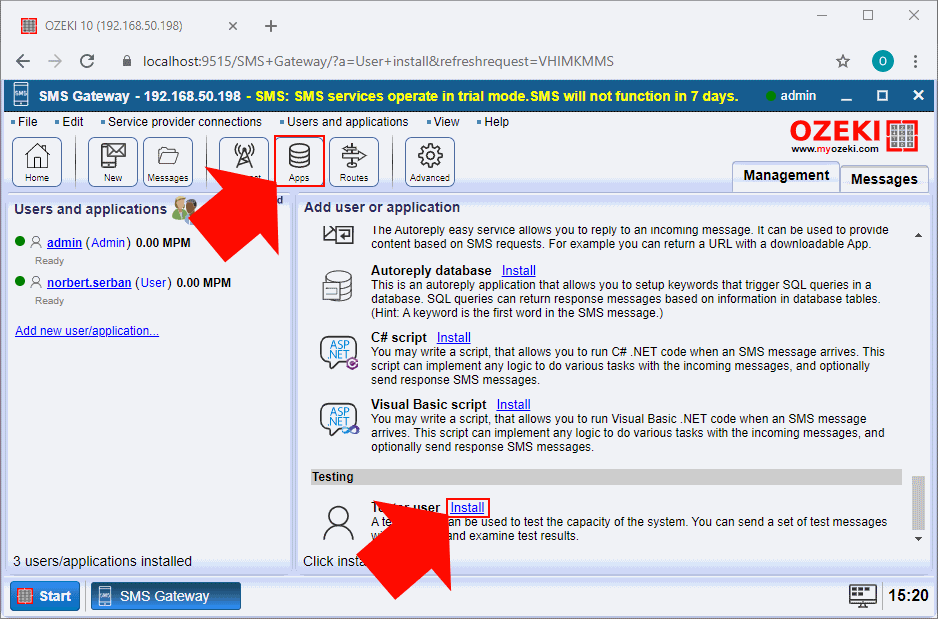Viewport: 938px width, 619px height.
Task: Bookmark the page with the star icon
Action: click(842, 61)
